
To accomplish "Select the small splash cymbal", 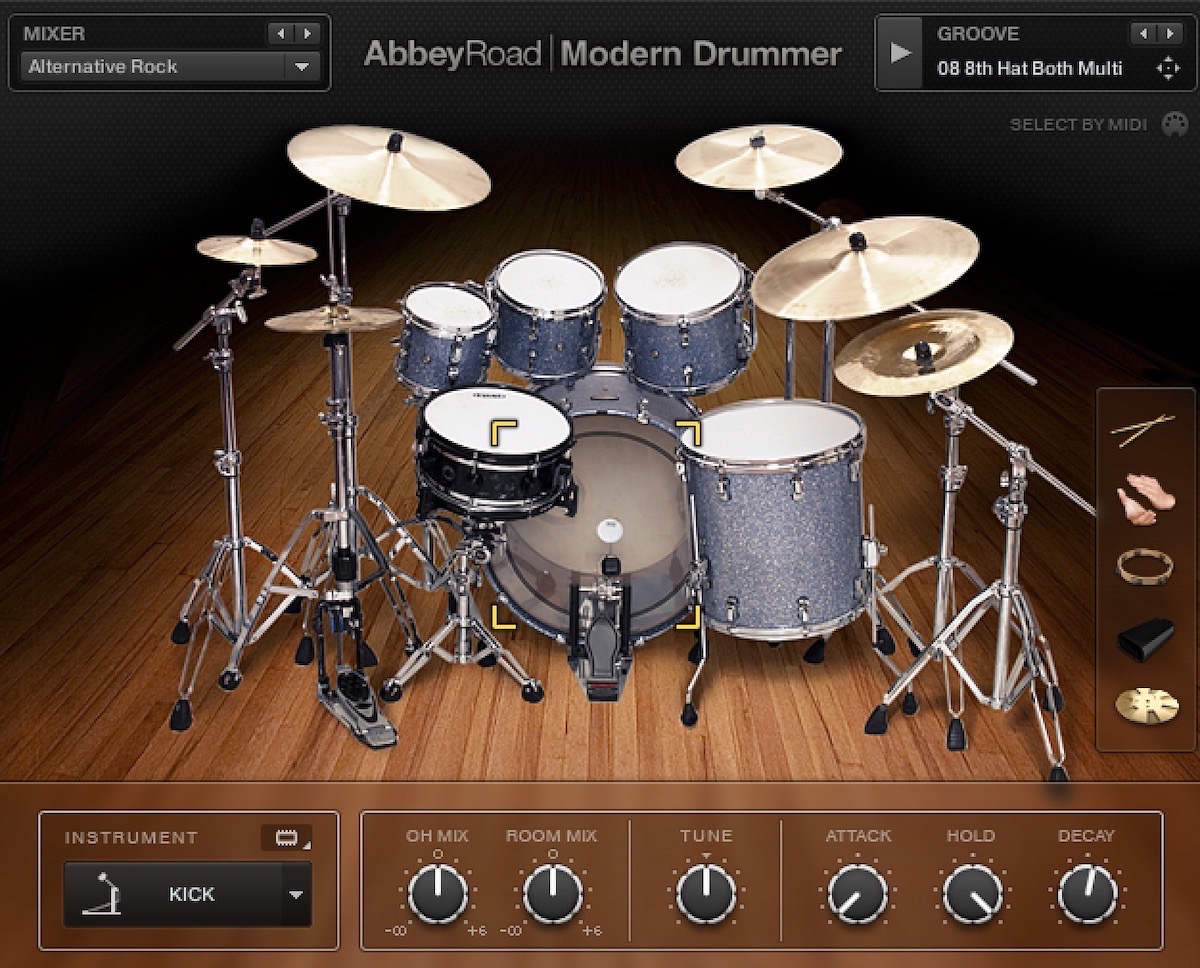I will (x=256, y=249).
